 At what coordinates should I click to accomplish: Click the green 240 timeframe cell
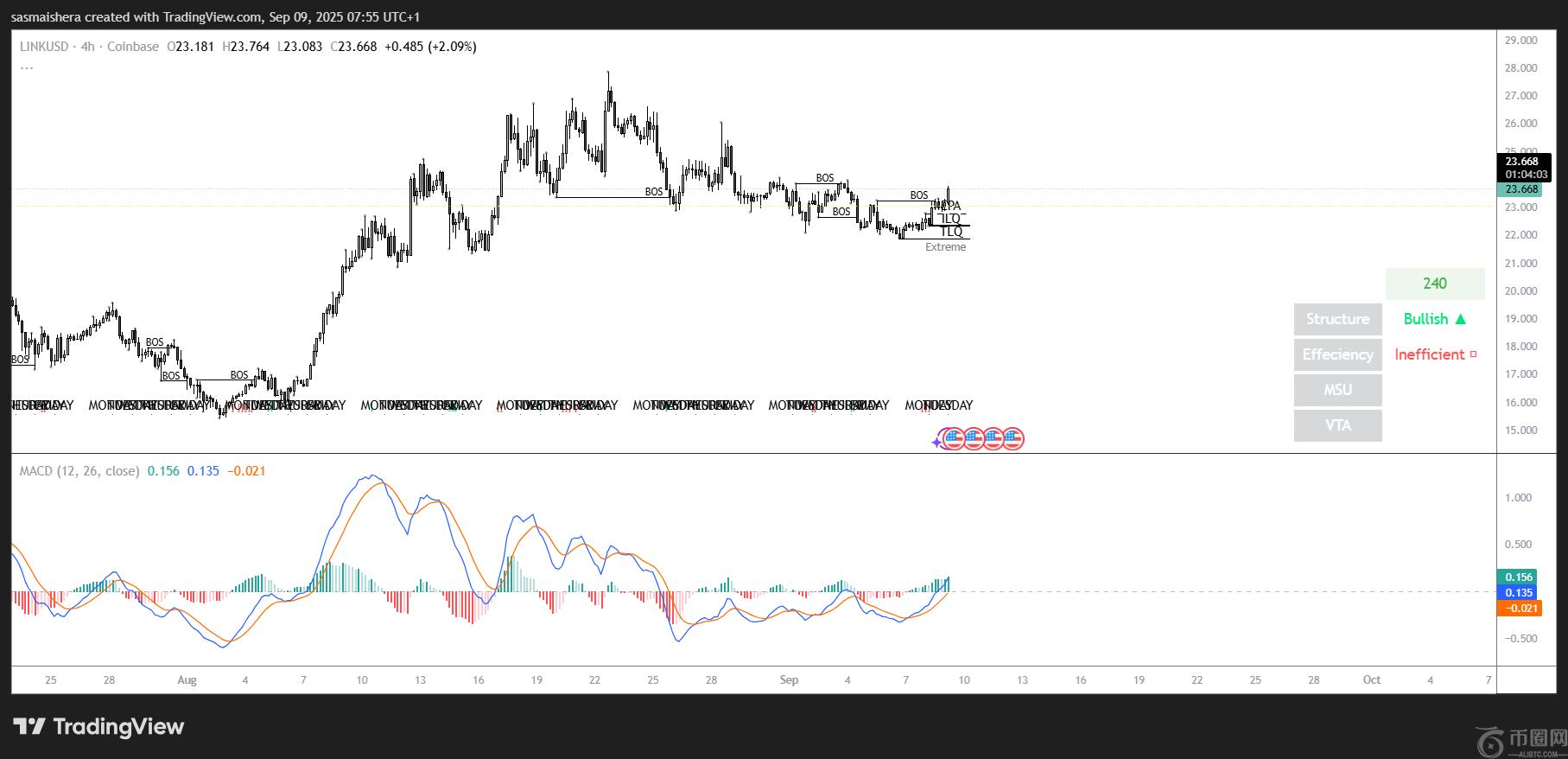[1434, 284]
